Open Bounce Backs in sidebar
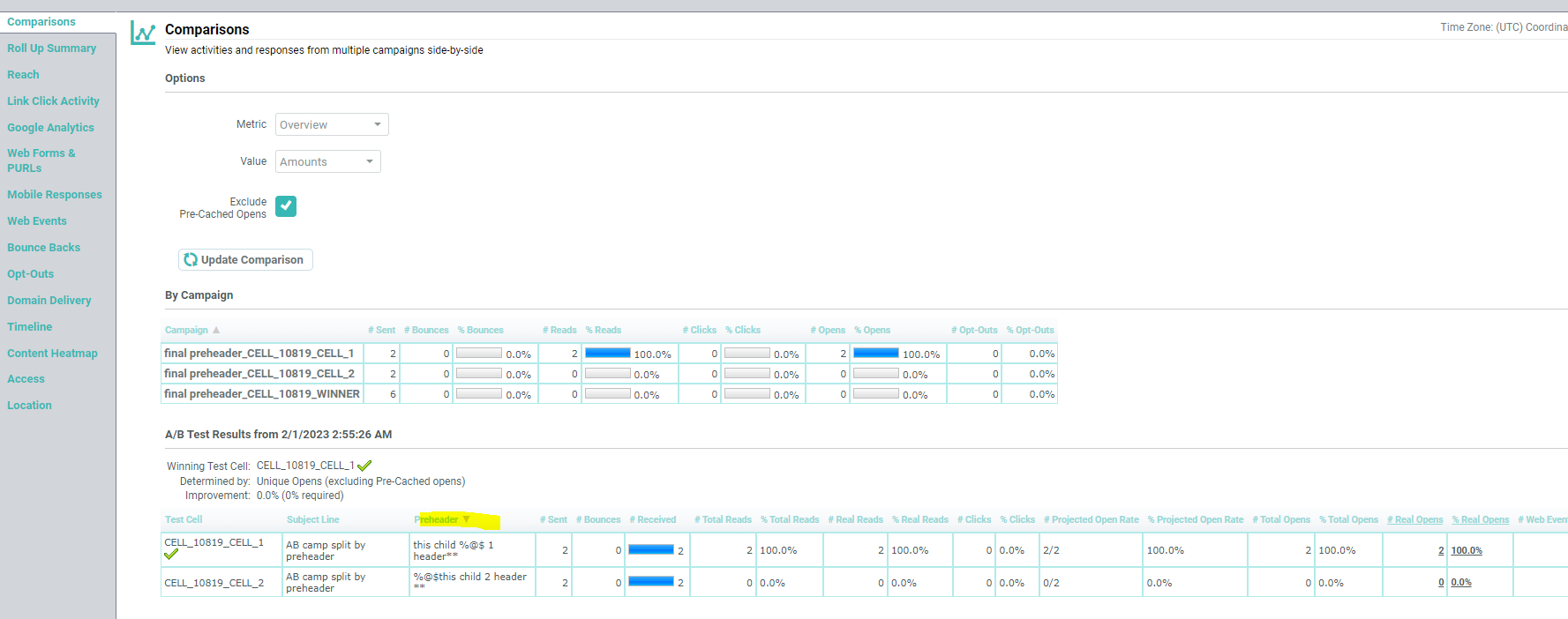Screen dimensions: 1568x619 coord(44,248)
